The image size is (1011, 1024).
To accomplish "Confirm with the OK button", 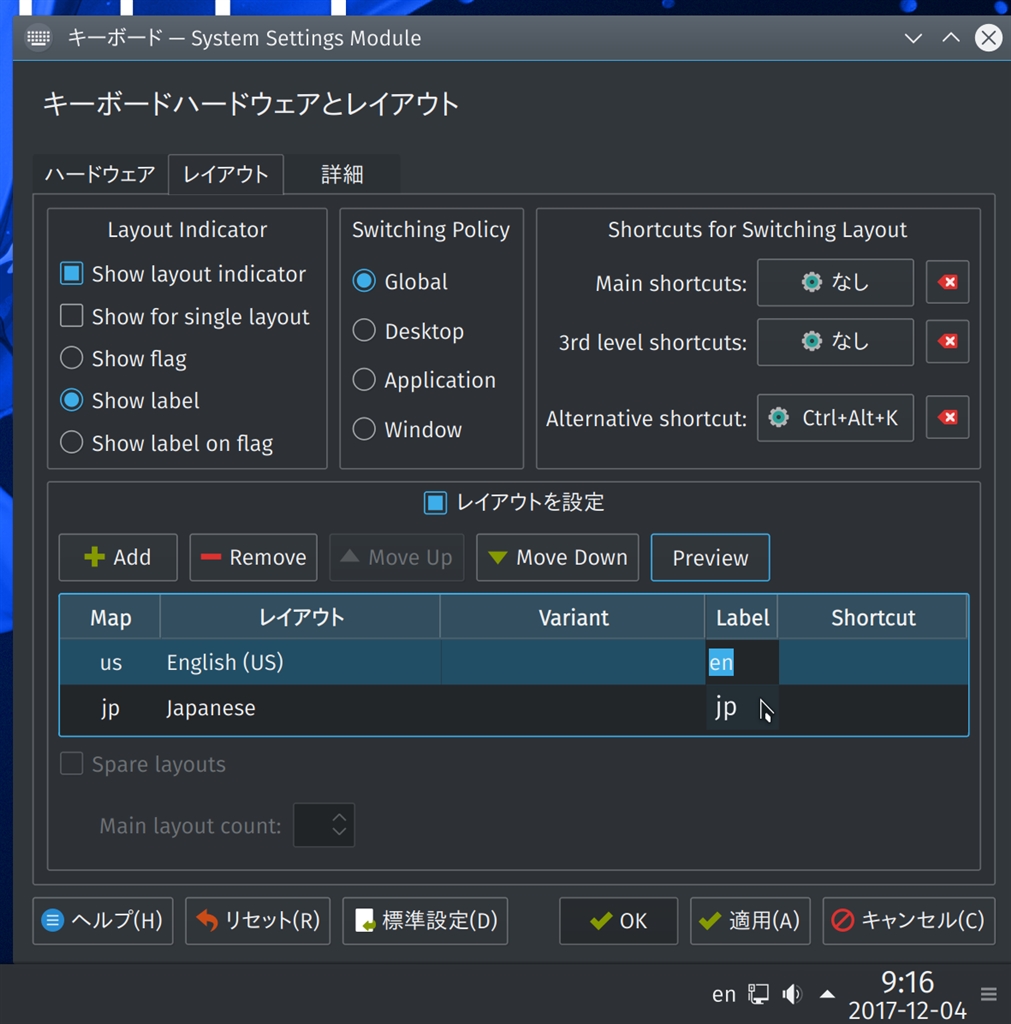I will click(x=618, y=921).
